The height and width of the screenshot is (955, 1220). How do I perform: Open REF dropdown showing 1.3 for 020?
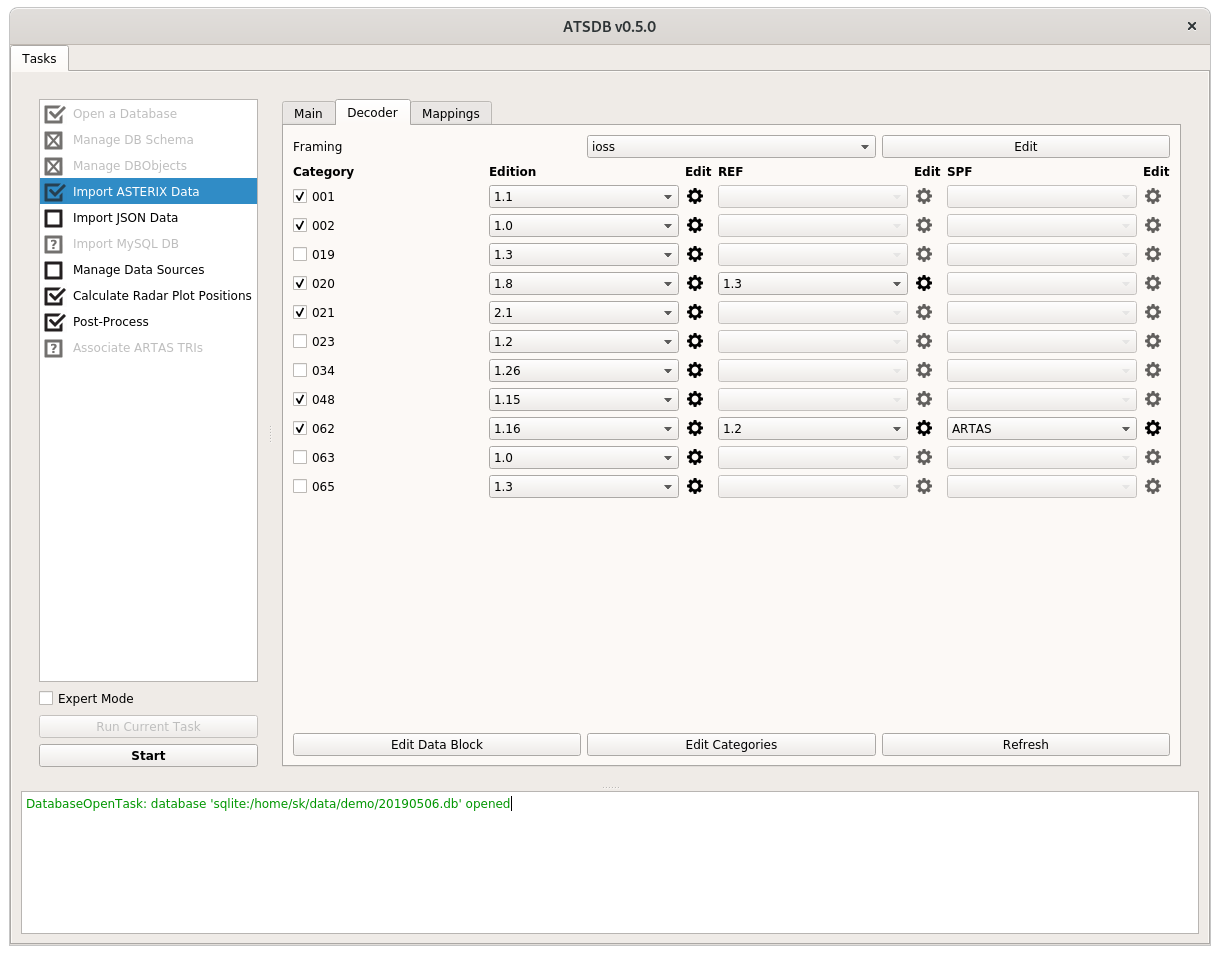(813, 284)
